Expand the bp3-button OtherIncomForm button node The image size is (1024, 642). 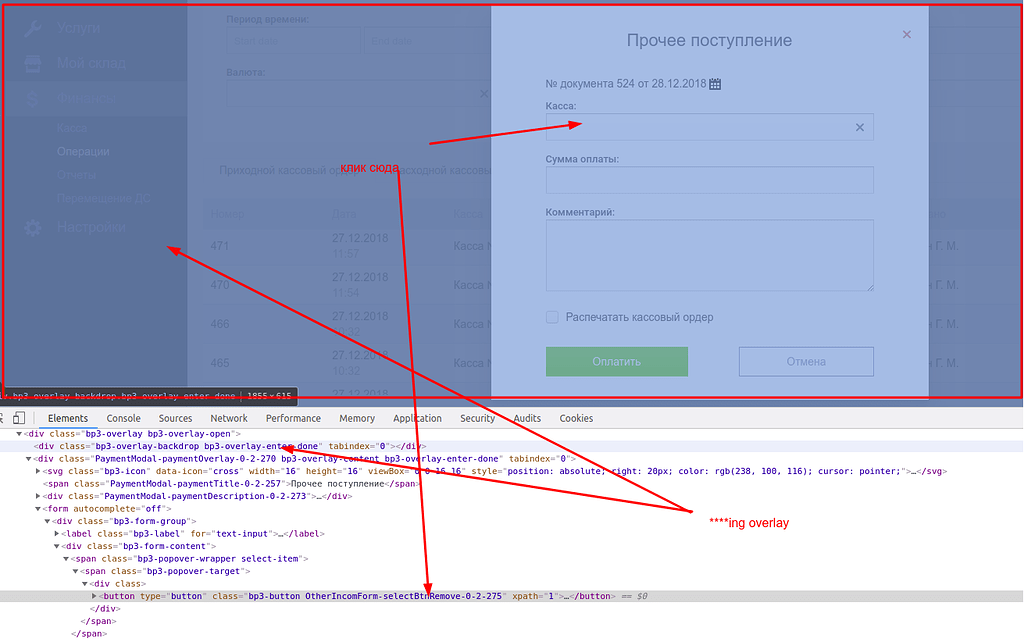(x=95, y=596)
